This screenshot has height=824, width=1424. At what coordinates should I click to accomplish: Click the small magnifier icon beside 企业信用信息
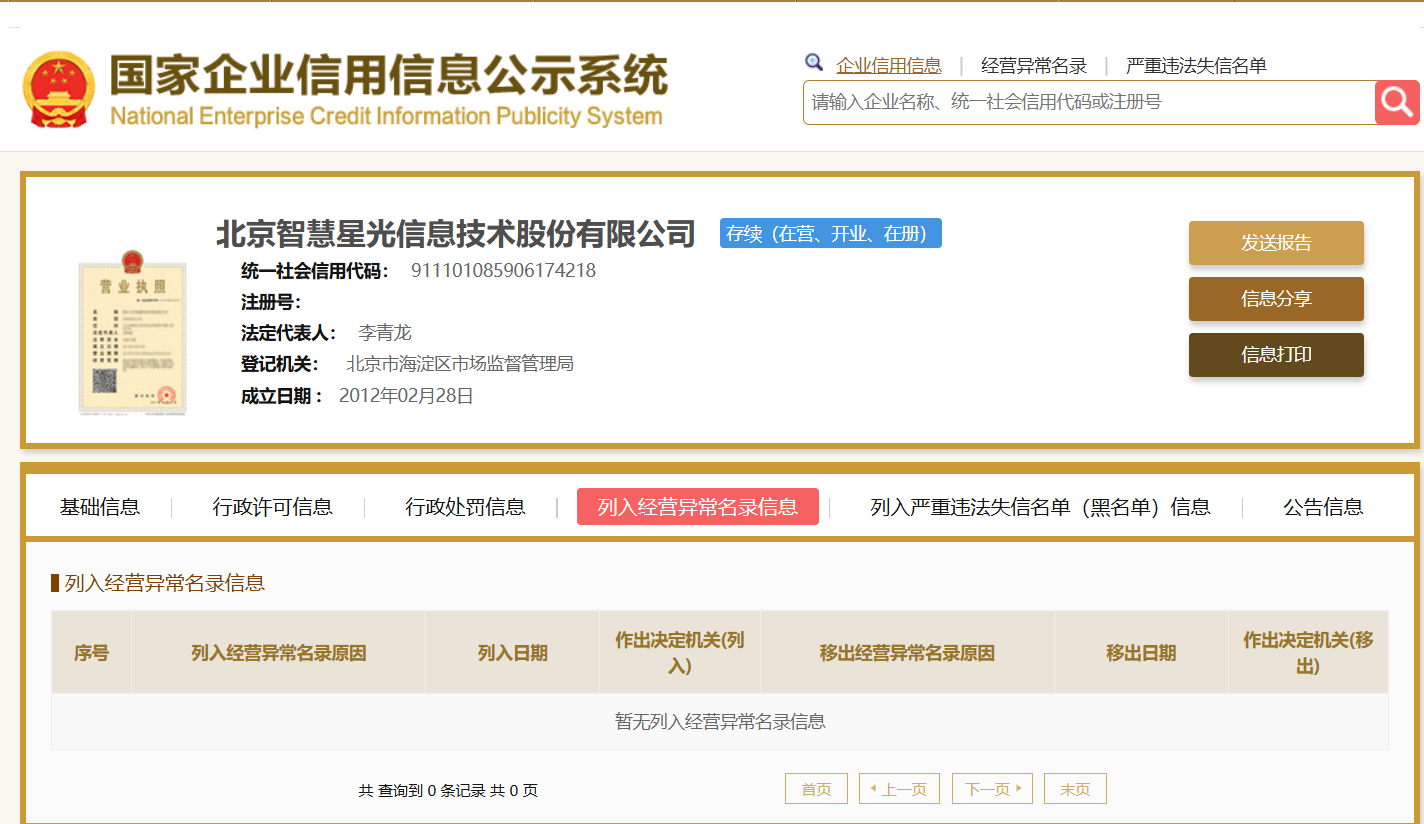(814, 63)
